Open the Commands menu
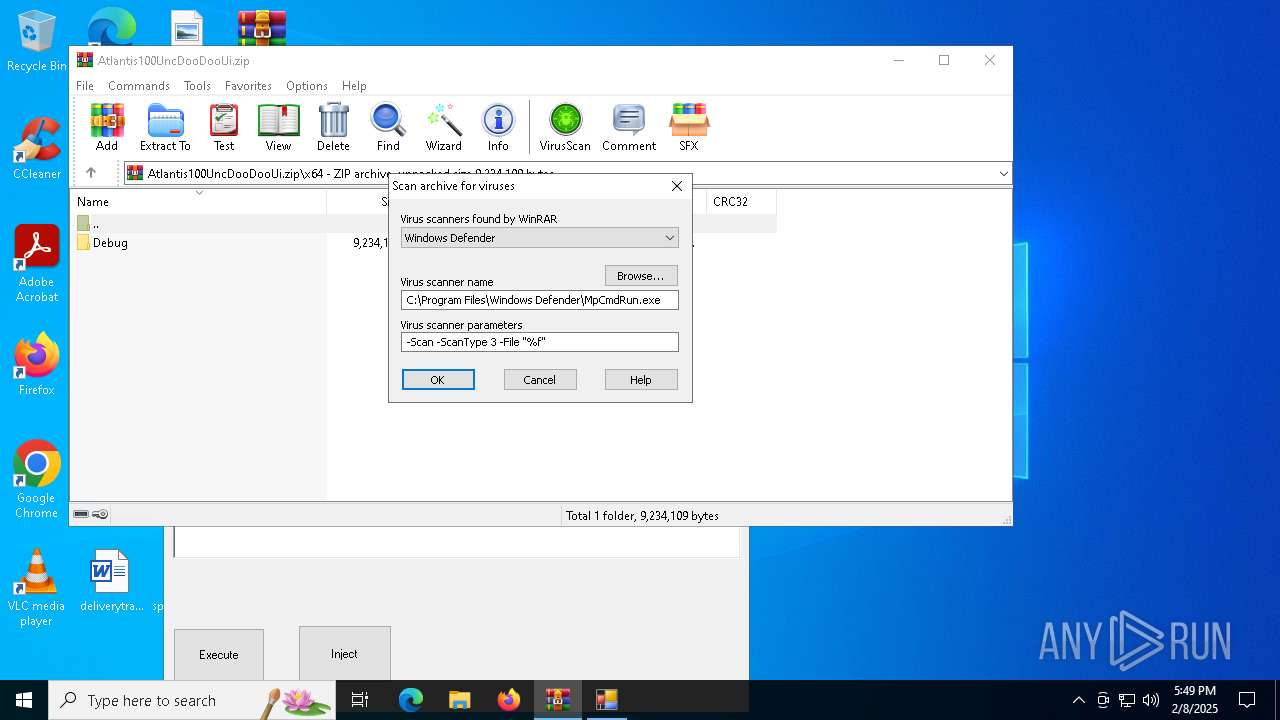This screenshot has height=720, width=1280. tap(139, 86)
